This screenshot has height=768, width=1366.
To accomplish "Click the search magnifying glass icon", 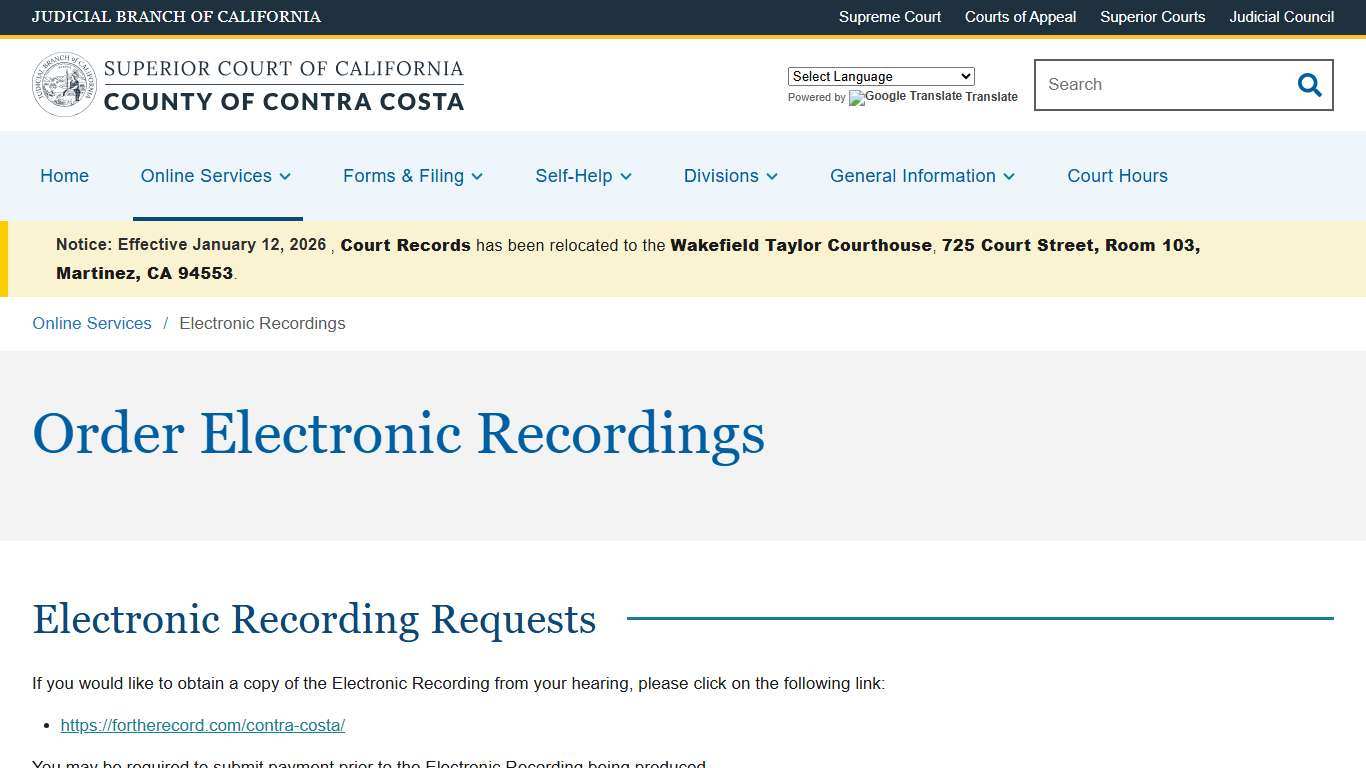I will [1309, 85].
